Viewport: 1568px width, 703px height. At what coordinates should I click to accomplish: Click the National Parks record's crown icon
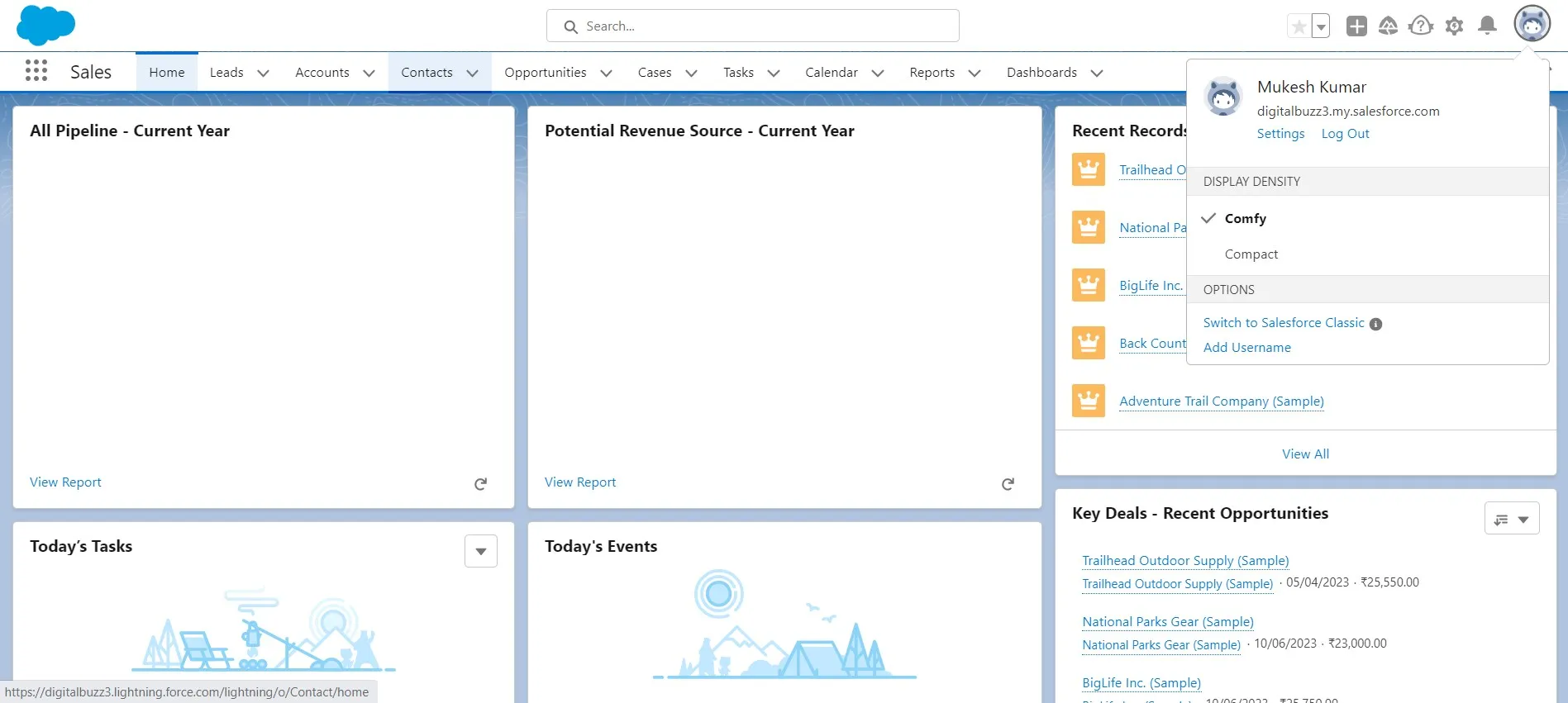[1089, 227]
